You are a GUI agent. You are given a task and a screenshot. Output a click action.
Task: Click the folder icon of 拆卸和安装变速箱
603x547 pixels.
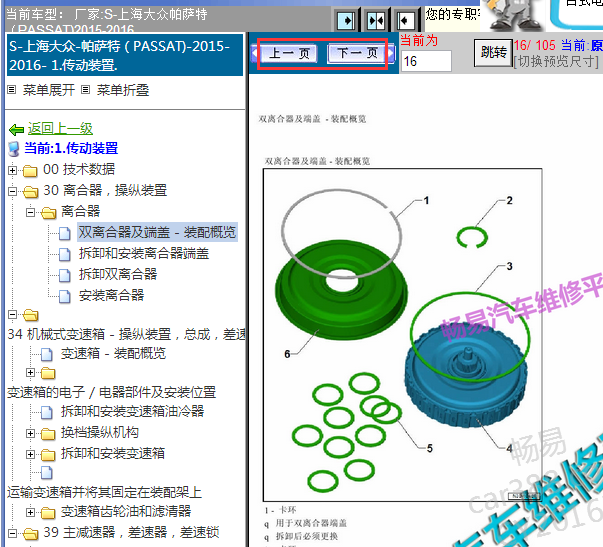tap(48, 455)
